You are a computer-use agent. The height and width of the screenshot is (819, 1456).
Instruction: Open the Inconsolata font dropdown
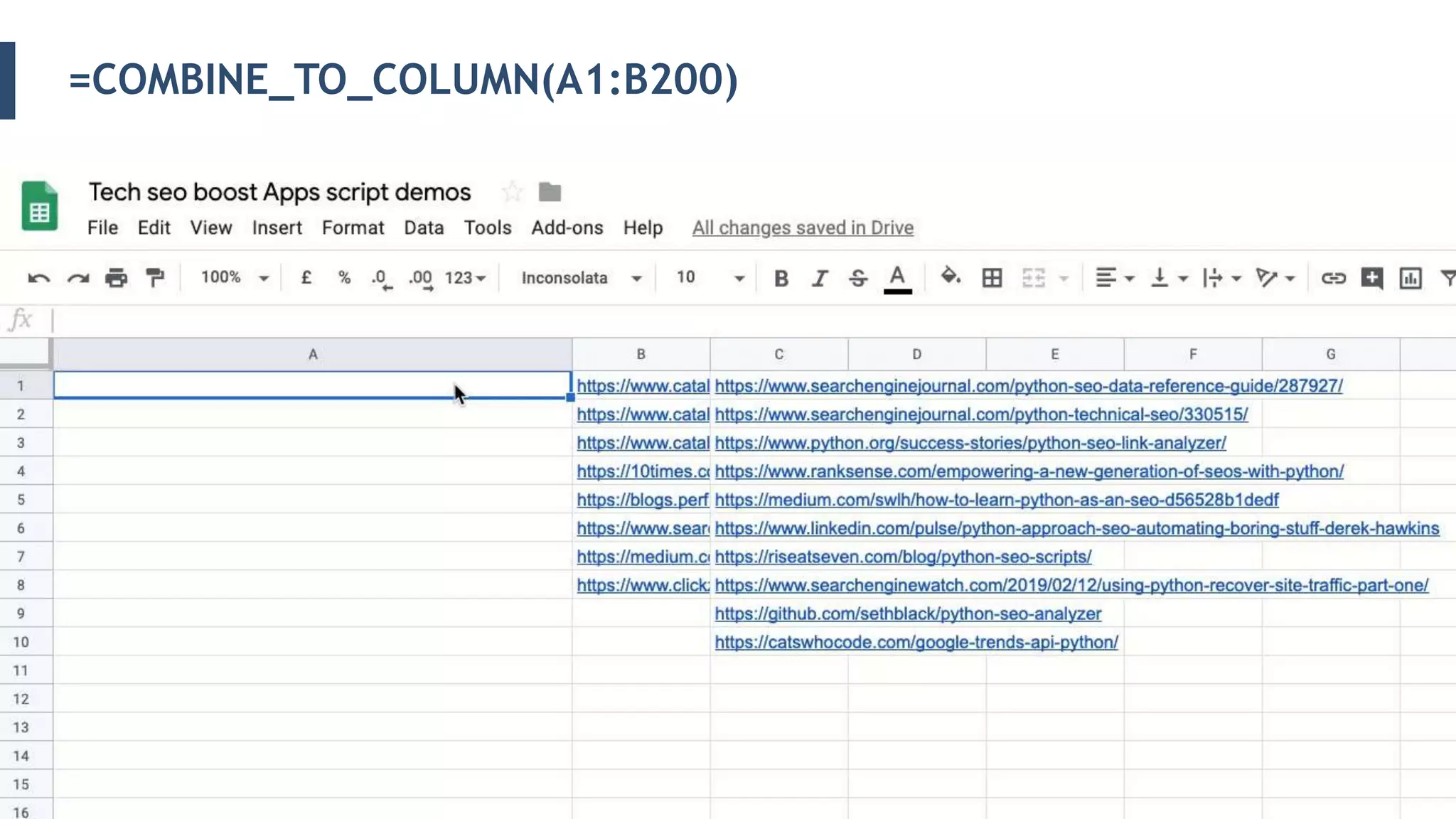pyautogui.click(x=581, y=278)
